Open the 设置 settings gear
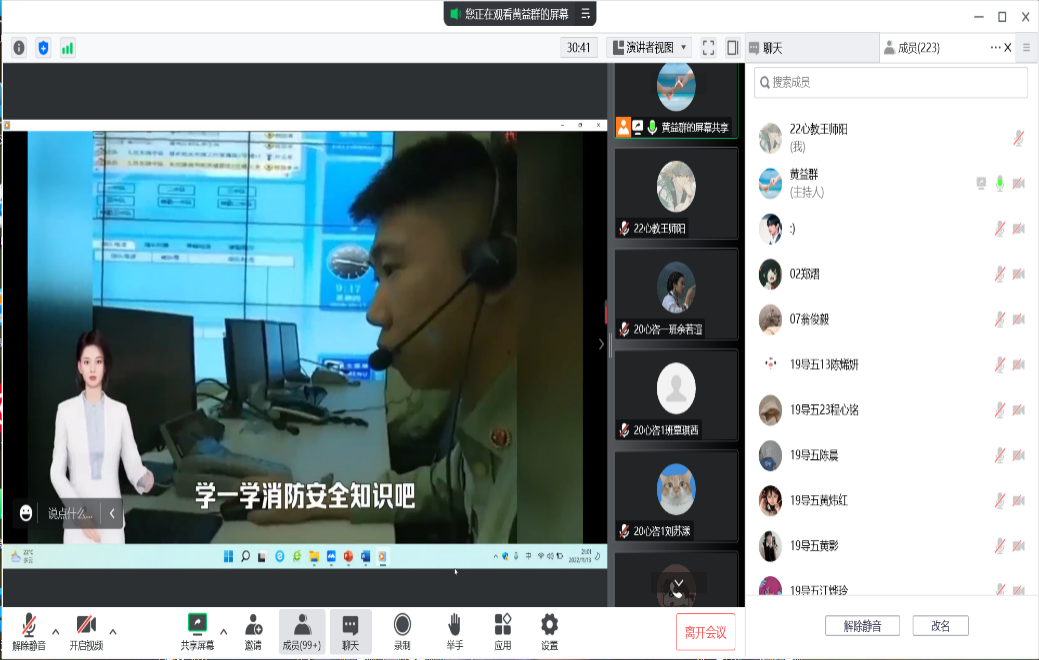Image resolution: width=1039 pixels, height=660 pixels. pos(549,631)
